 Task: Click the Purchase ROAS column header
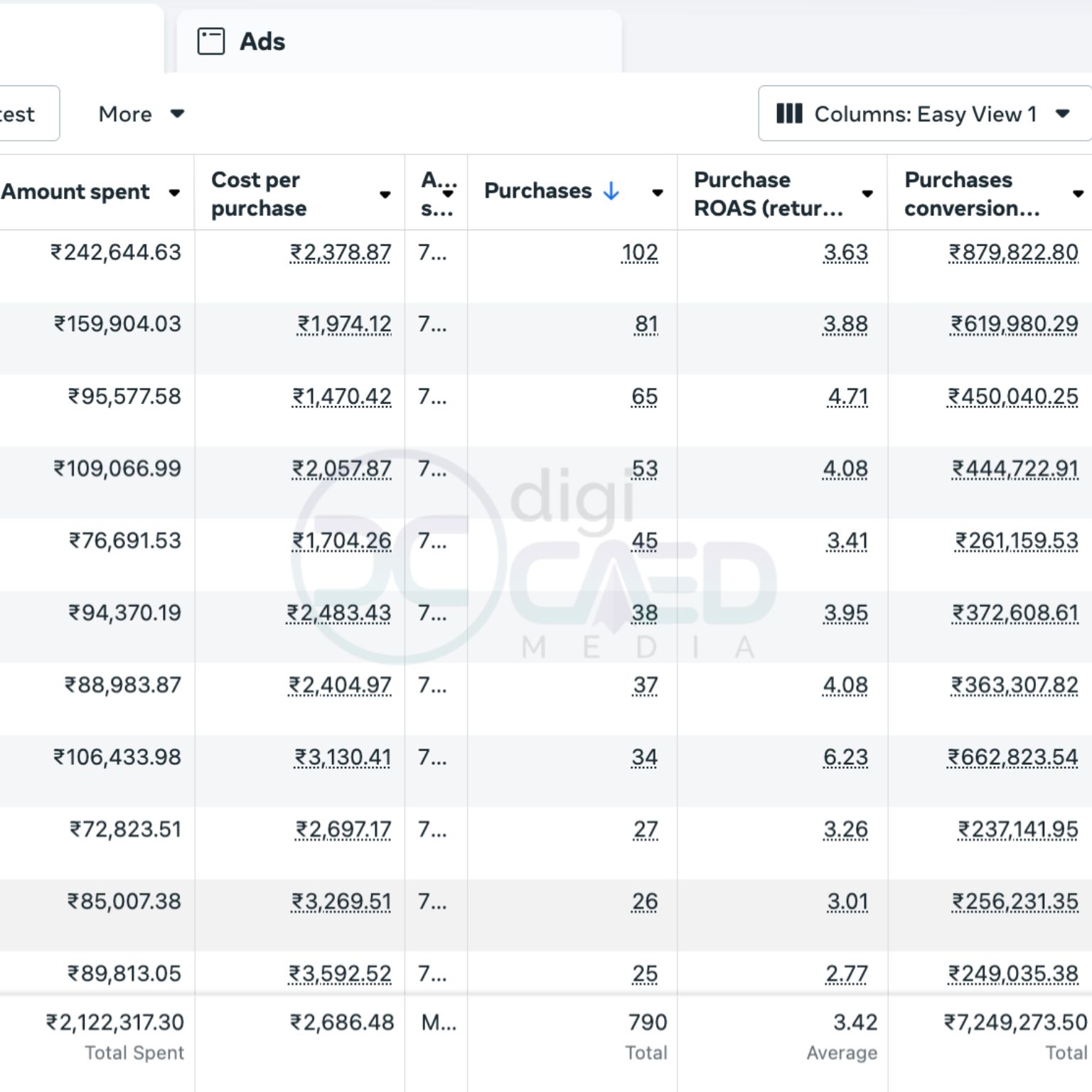[x=768, y=193]
